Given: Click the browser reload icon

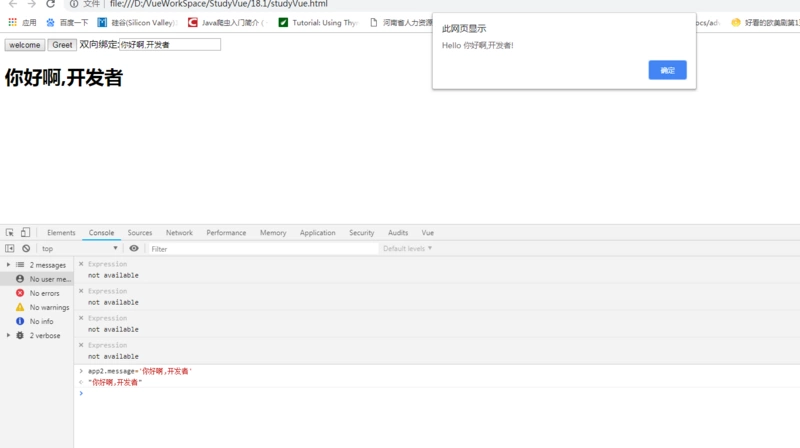Looking at the screenshot, I should coord(50,4).
